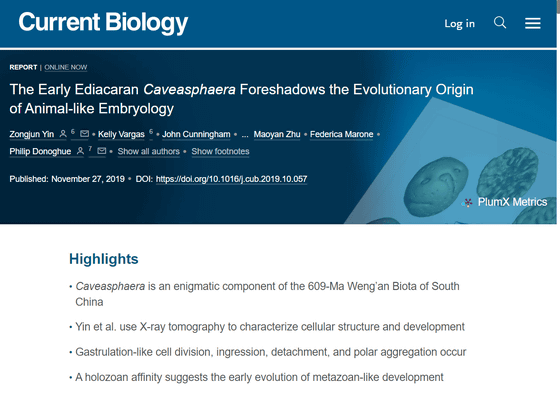Expand the Show footnotes section
The width and height of the screenshot is (560, 420).
click(x=220, y=151)
